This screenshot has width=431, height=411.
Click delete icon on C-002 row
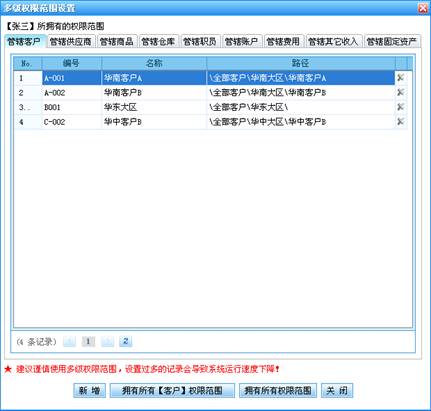(x=400, y=122)
